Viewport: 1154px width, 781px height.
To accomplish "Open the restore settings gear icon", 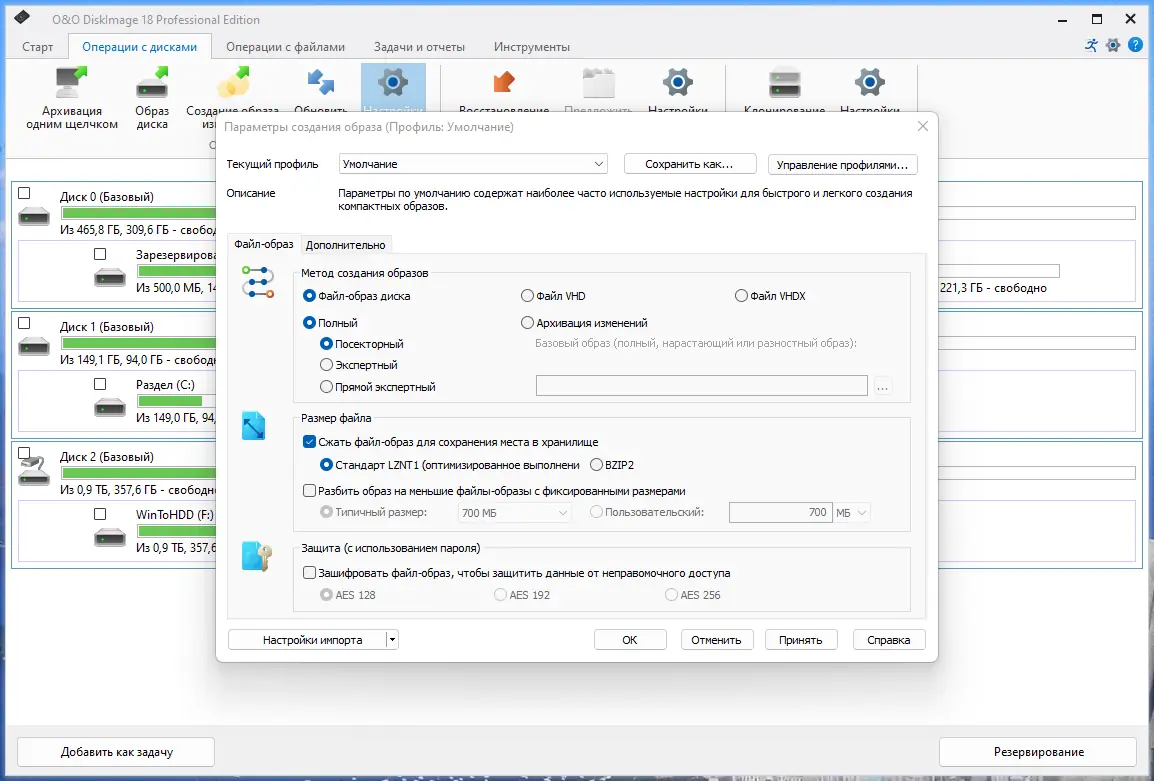I will point(678,82).
